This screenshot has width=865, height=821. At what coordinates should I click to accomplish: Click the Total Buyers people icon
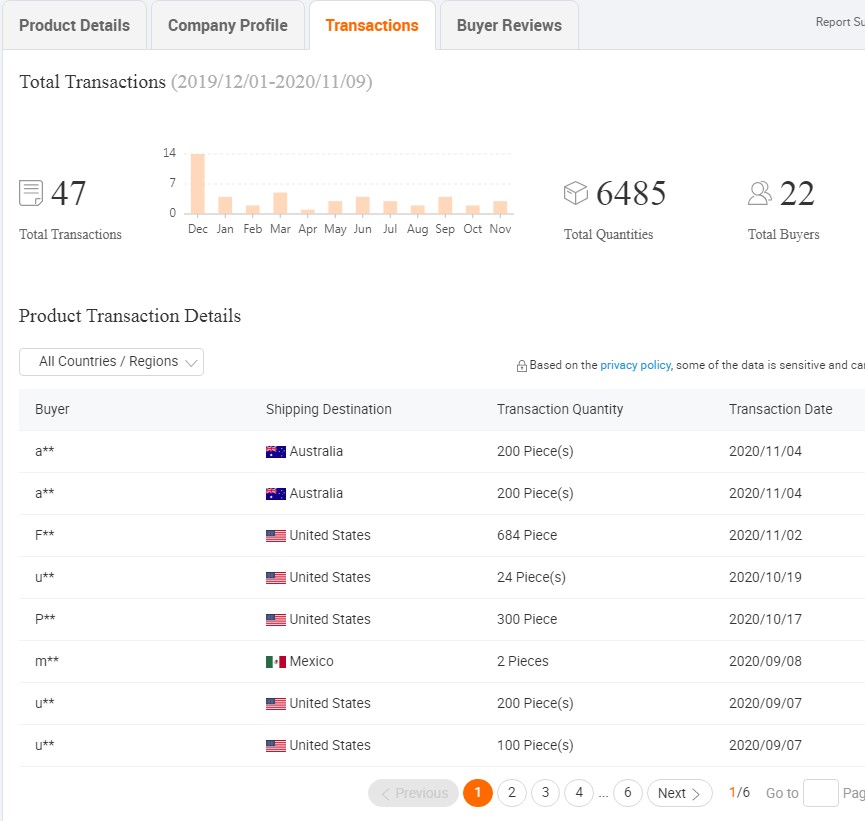pos(760,193)
